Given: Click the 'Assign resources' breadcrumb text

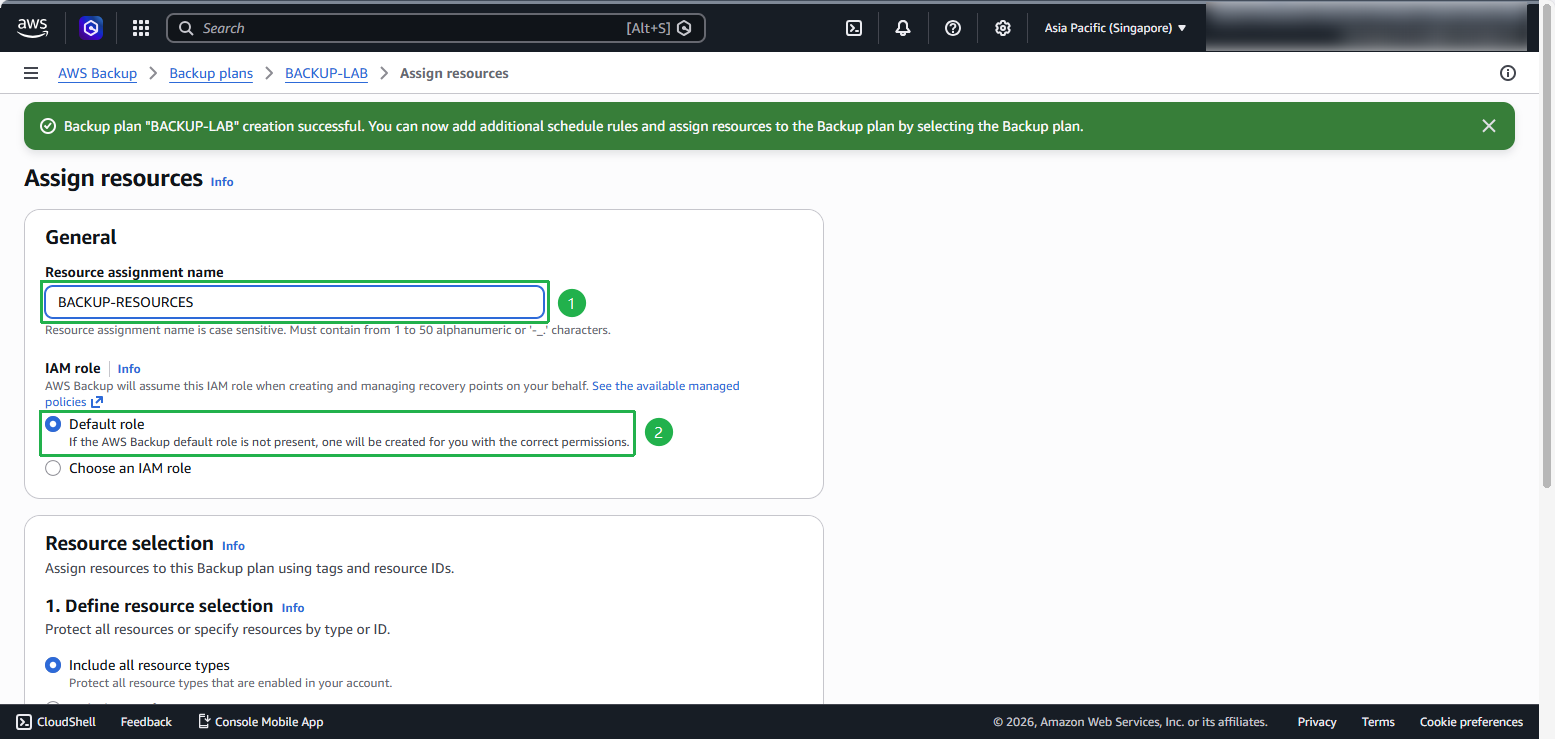Looking at the screenshot, I should (x=454, y=73).
